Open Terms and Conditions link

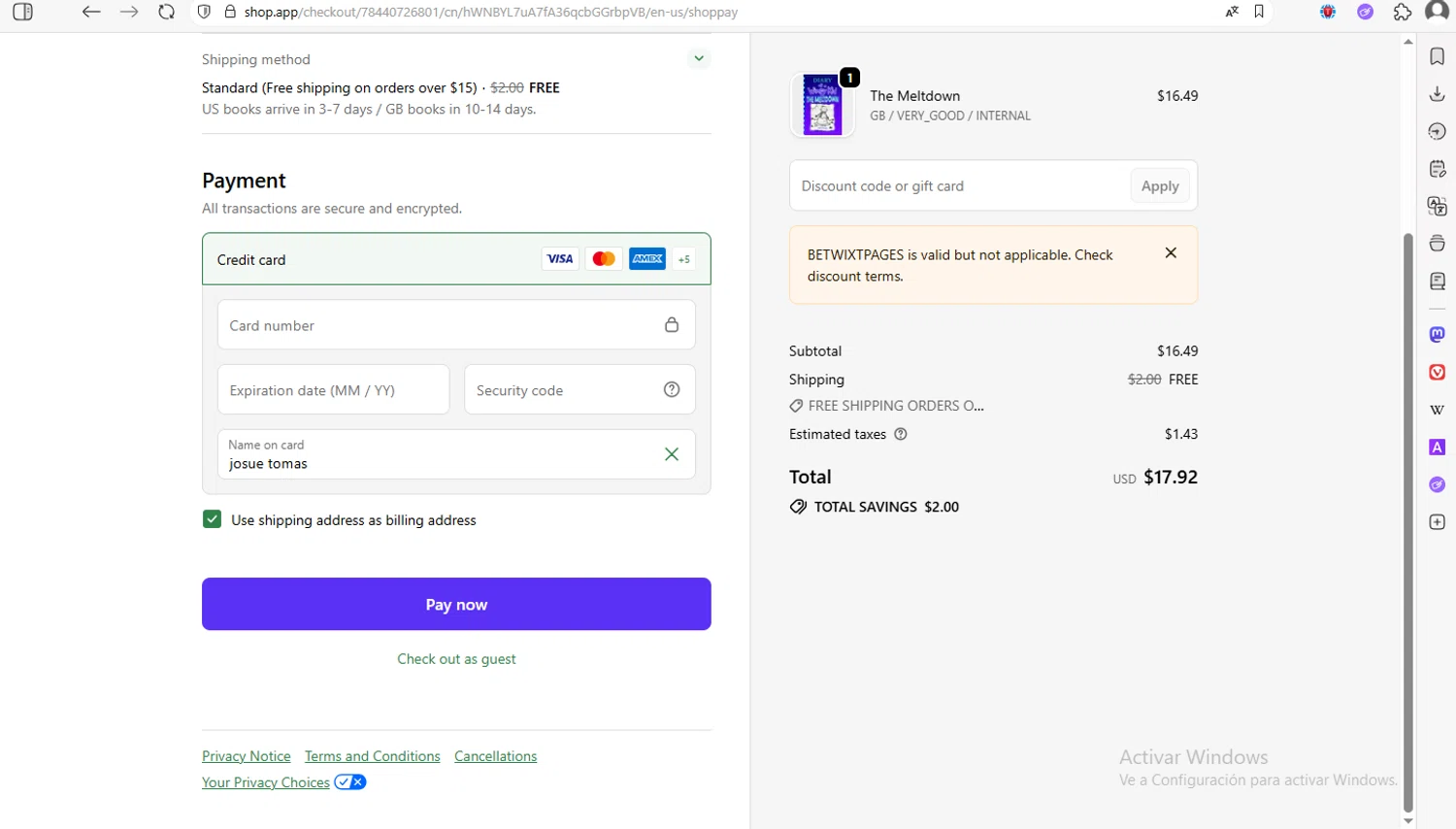point(373,756)
